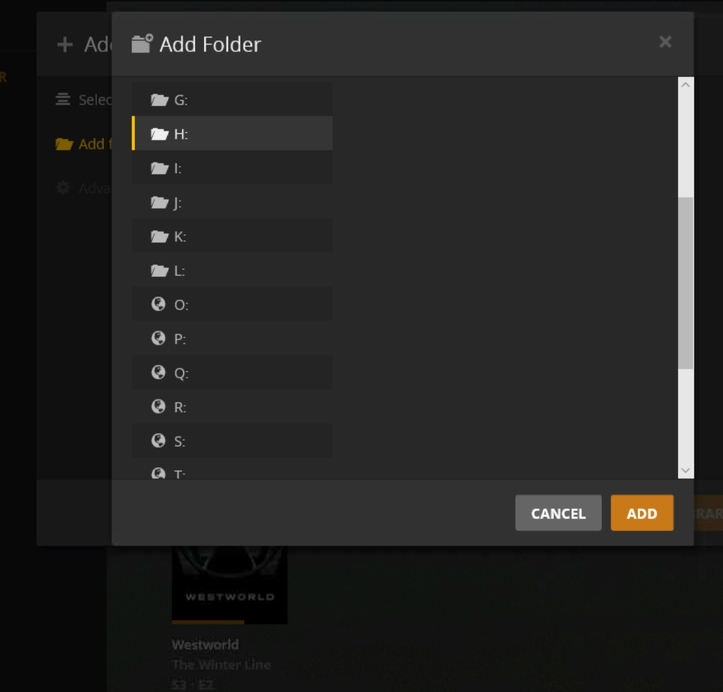Click the folder icon next to H:
The width and height of the screenshot is (723, 692).
pyautogui.click(x=160, y=134)
